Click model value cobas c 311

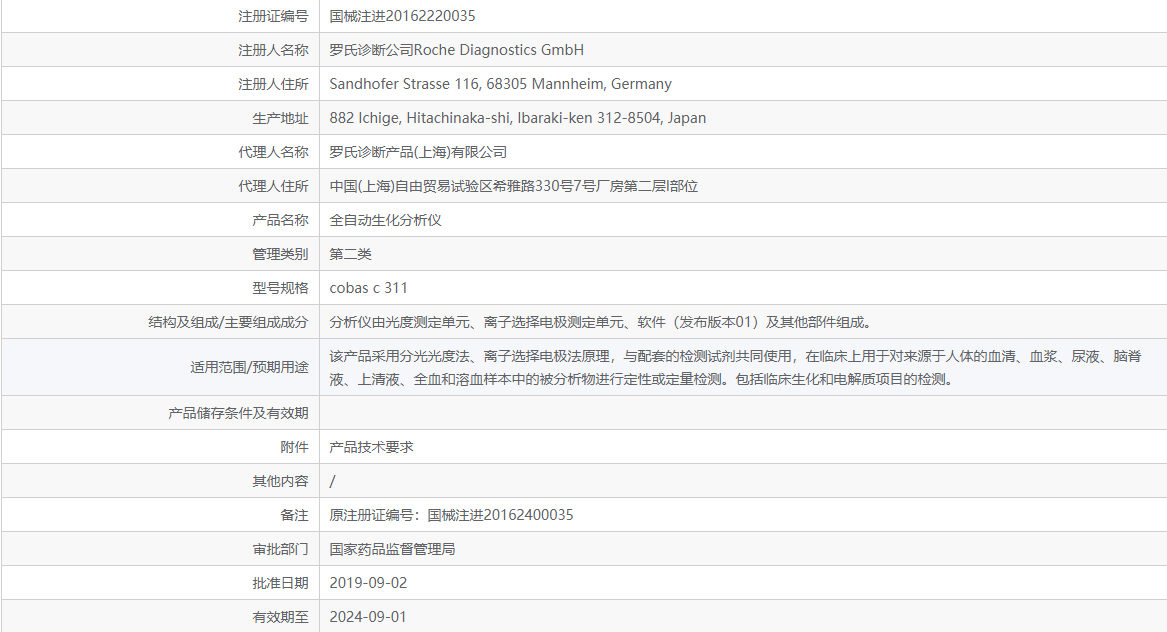368,288
